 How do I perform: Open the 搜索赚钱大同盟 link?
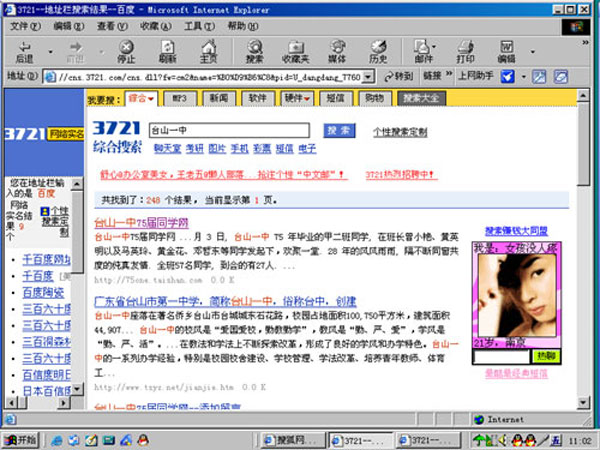click(517, 231)
